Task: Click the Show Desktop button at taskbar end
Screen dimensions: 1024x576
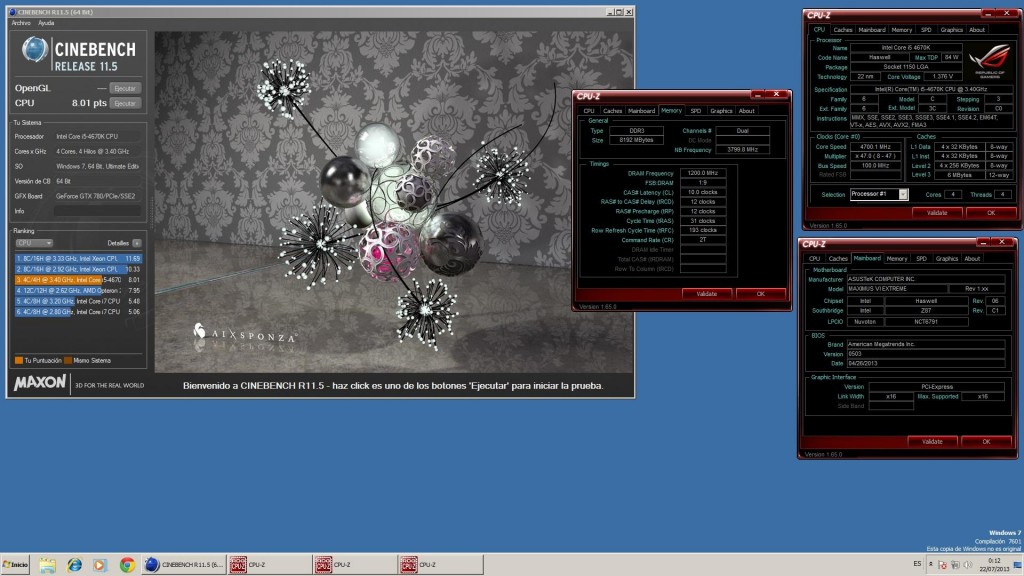Action: (1017, 565)
